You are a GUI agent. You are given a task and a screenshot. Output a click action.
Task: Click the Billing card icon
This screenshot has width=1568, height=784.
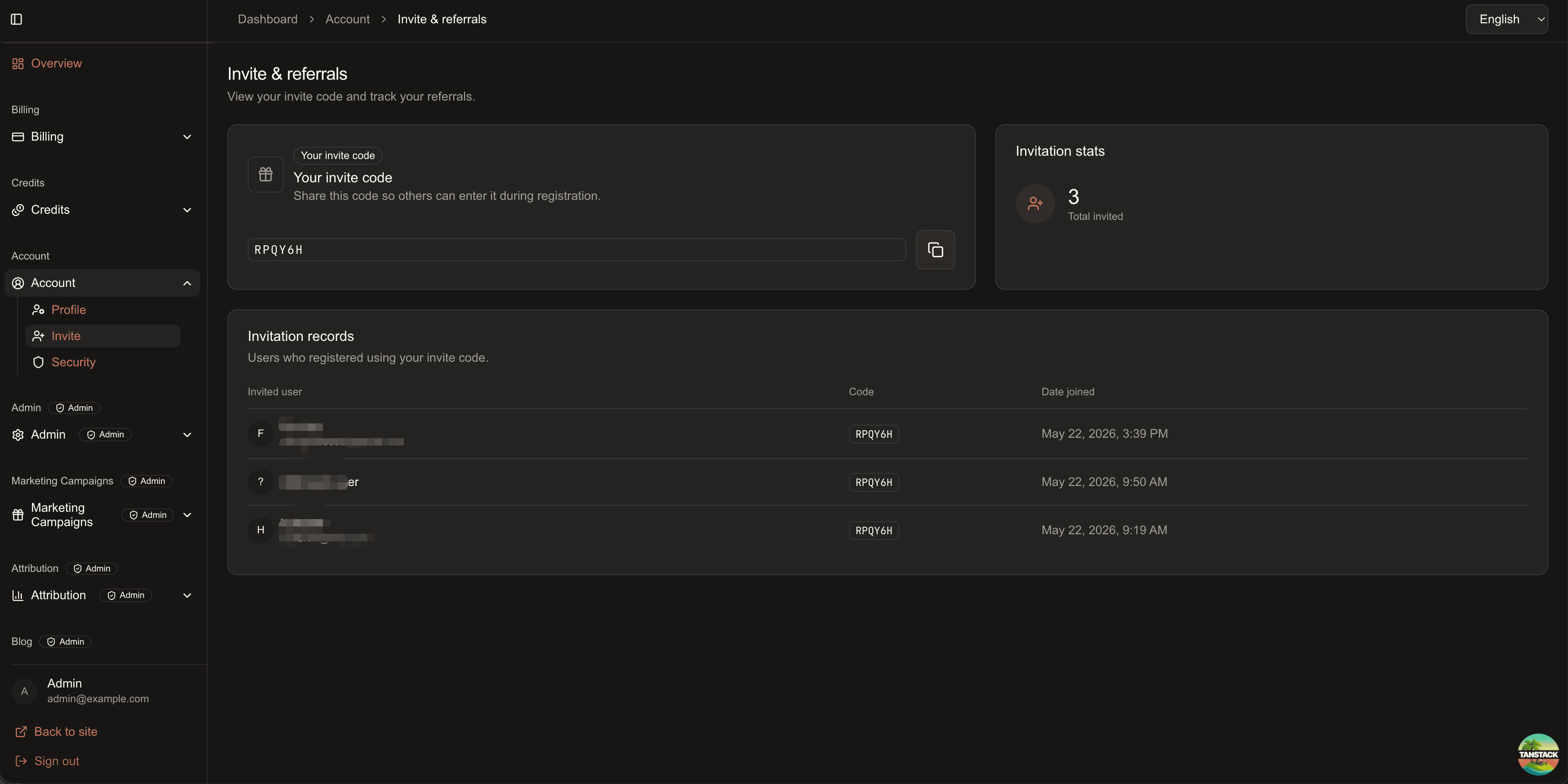[18, 137]
